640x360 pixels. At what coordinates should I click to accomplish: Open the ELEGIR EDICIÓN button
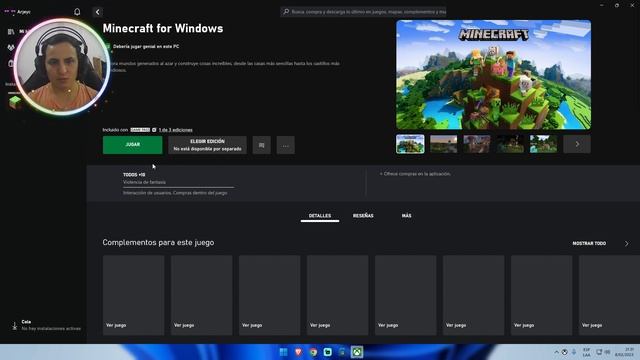pos(207,145)
